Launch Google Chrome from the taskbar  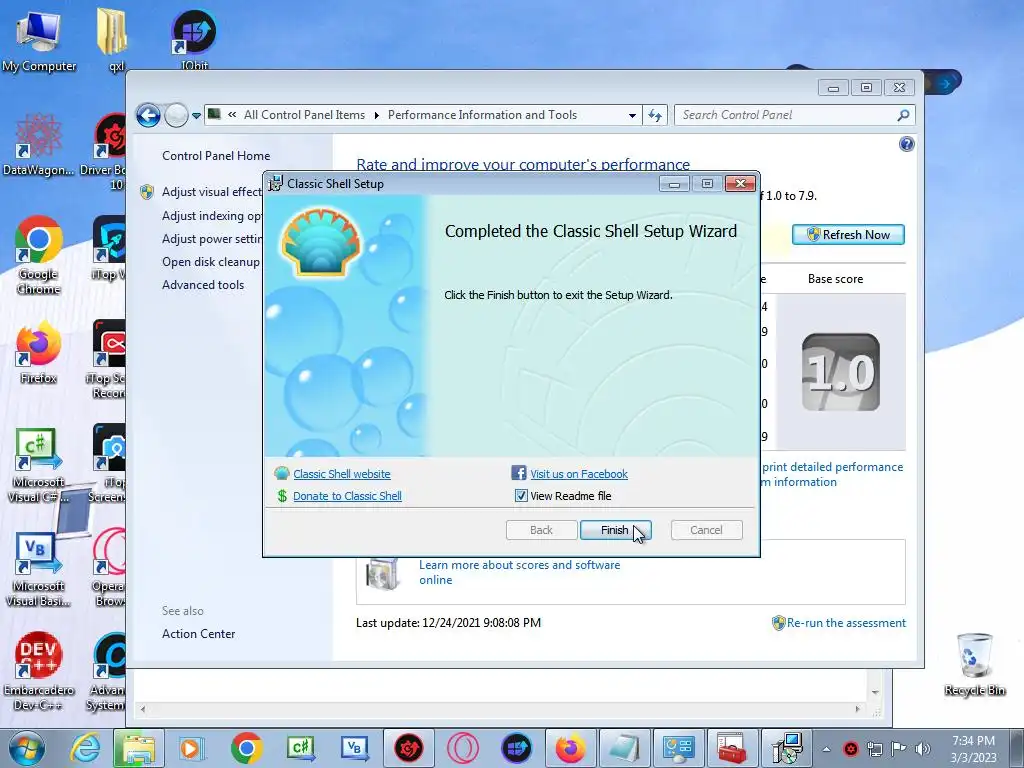246,748
